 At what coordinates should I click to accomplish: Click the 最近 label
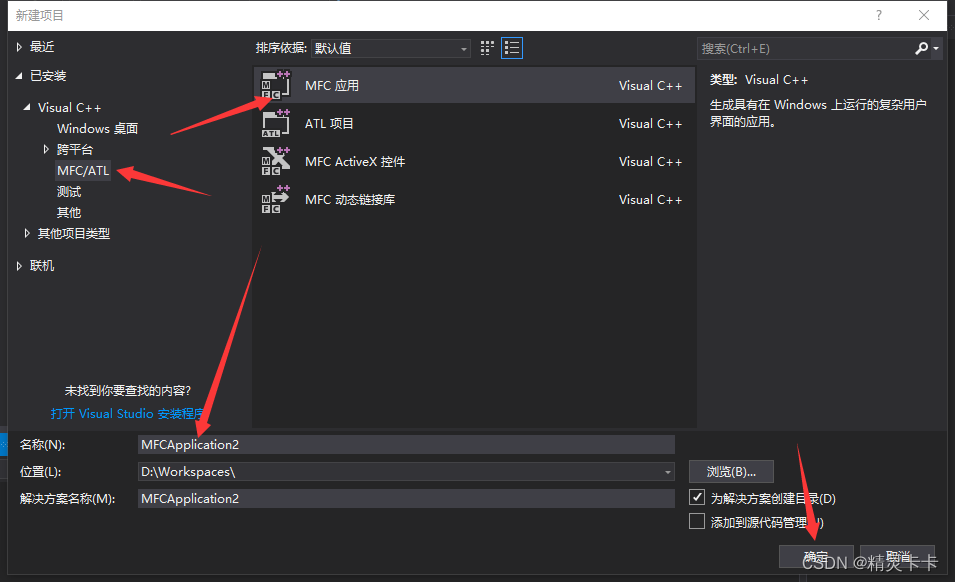42,47
